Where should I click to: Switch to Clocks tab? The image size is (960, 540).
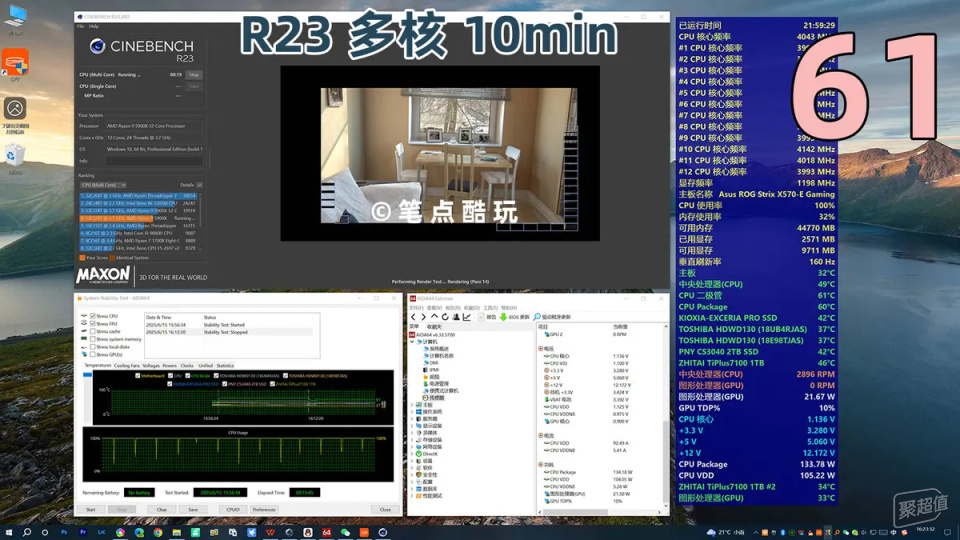click(187, 366)
